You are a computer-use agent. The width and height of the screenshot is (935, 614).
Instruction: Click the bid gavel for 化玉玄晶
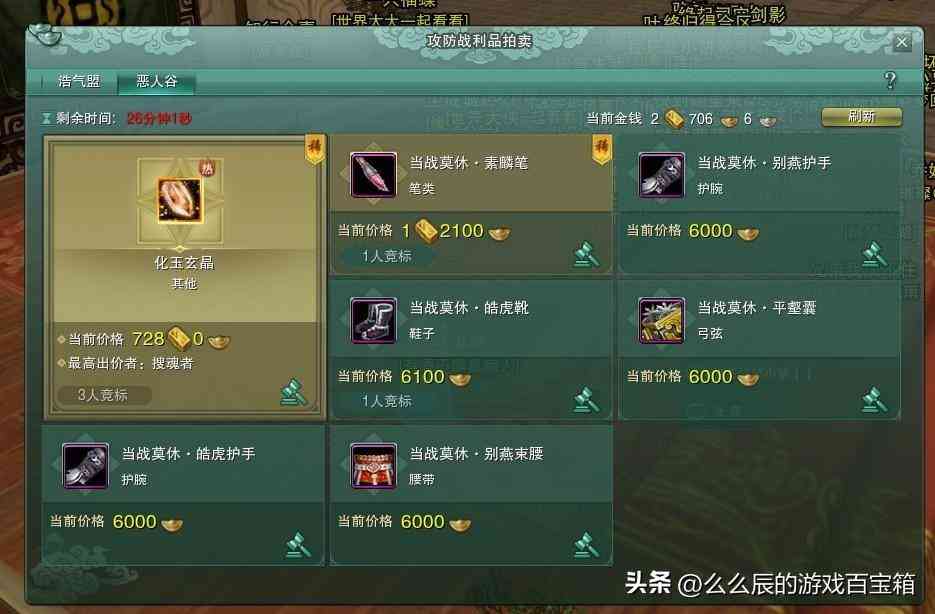click(293, 393)
